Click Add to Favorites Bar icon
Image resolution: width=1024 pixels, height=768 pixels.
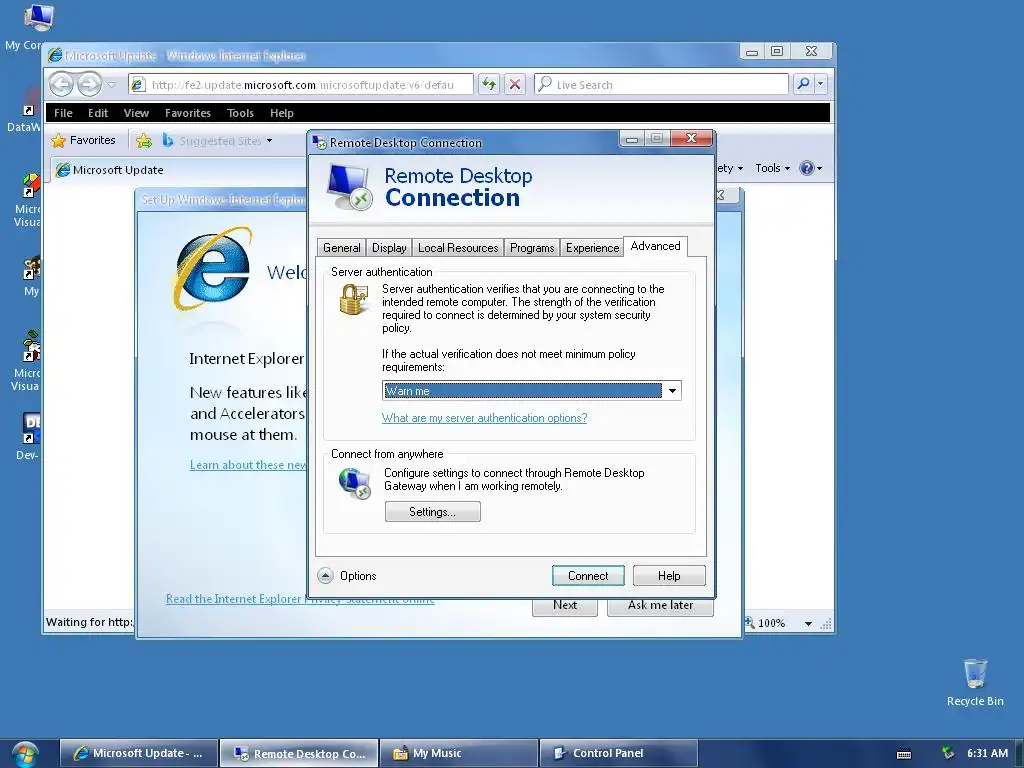(144, 140)
